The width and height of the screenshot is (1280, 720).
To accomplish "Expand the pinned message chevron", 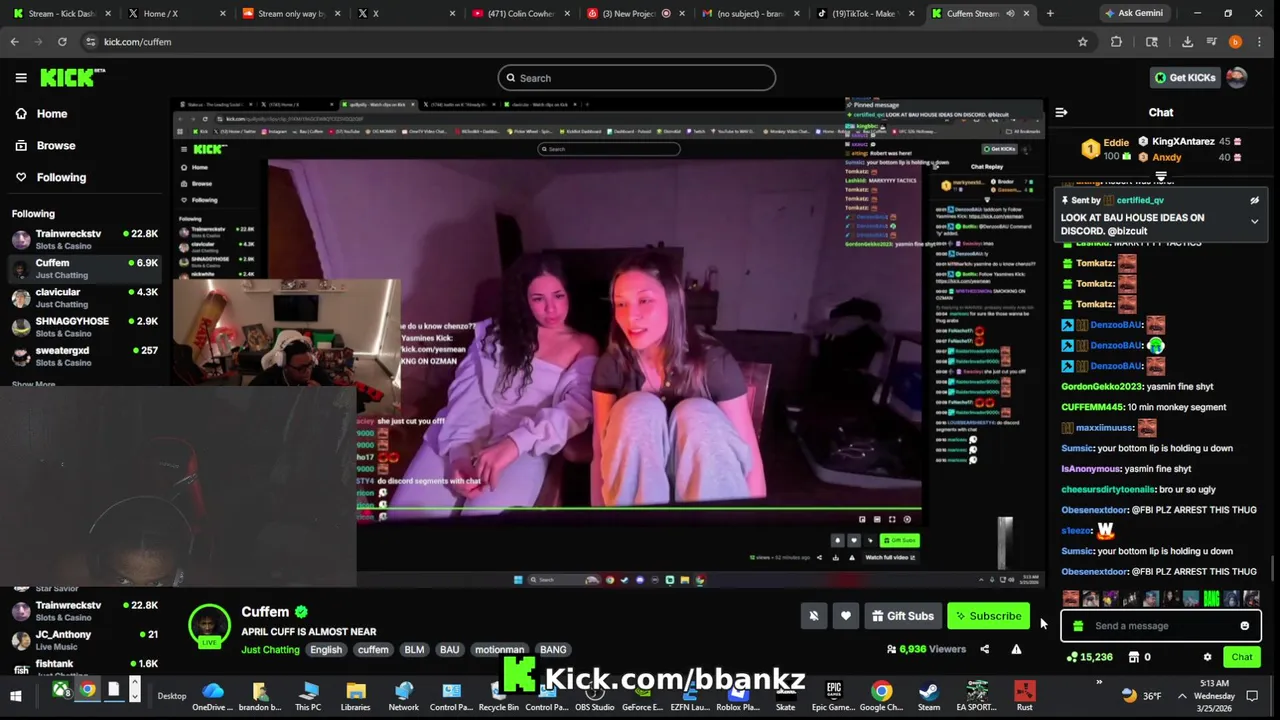I will click(x=1254, y=222).
